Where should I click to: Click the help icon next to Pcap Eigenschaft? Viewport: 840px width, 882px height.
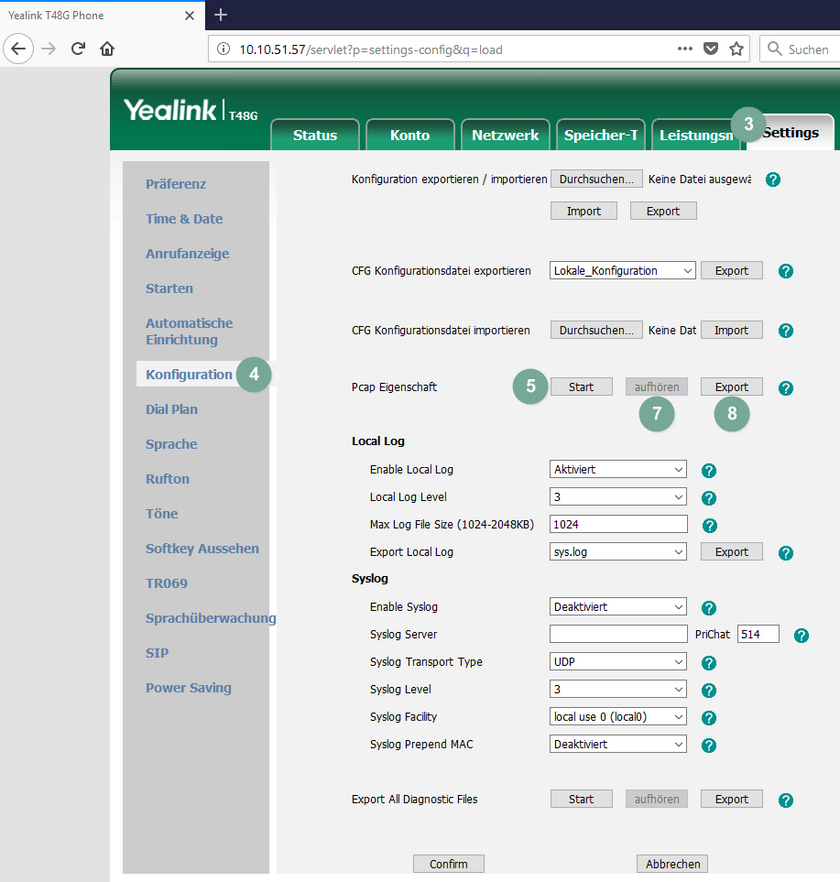coord(785,388)
